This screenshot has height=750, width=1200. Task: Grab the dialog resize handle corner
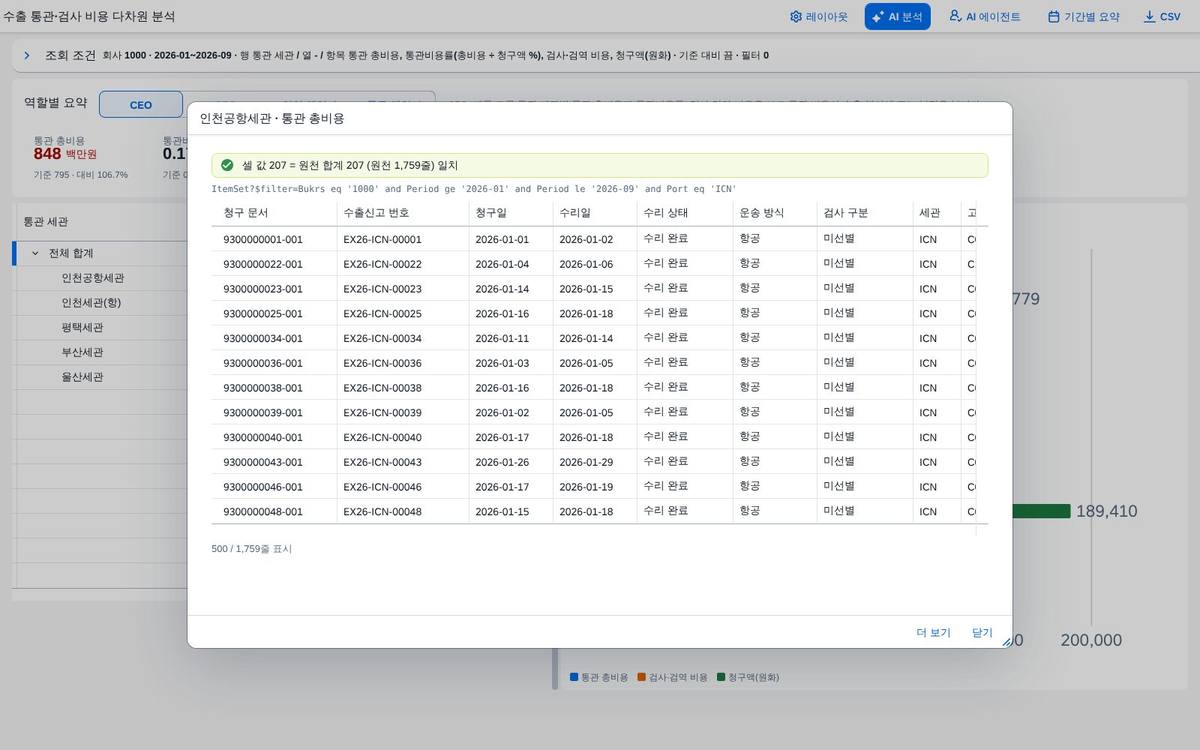pyautogui.click(x=1007, y=643)
